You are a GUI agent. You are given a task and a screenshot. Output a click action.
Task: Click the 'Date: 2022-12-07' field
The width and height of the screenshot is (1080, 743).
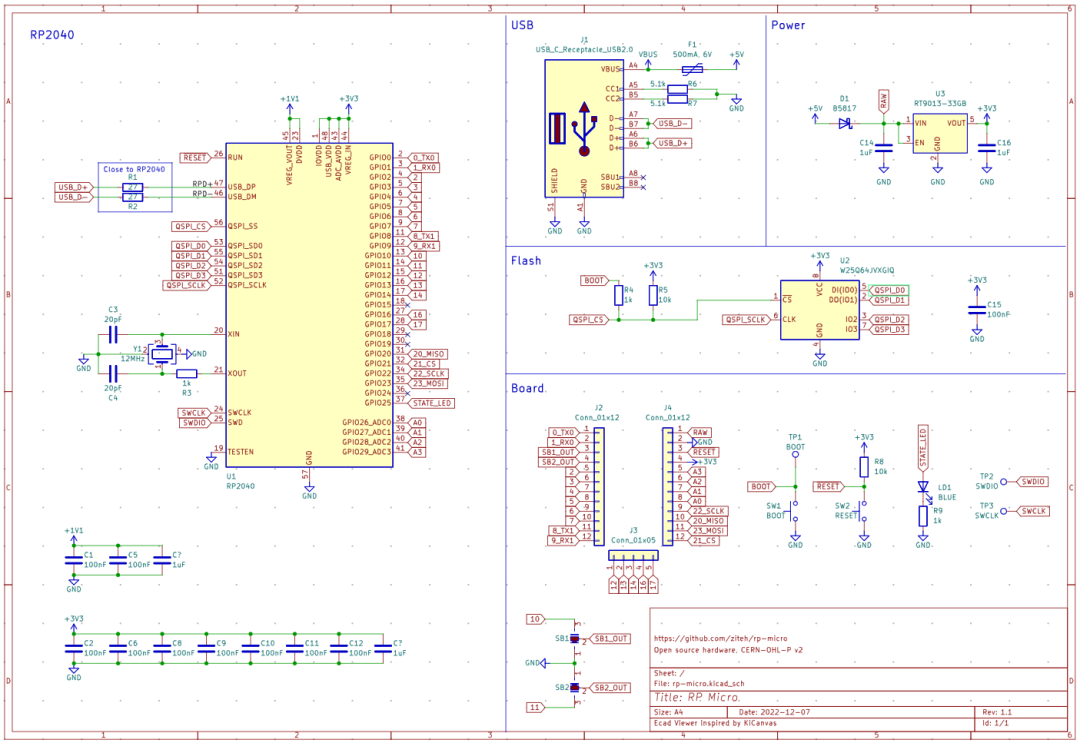tap(774, 712)
